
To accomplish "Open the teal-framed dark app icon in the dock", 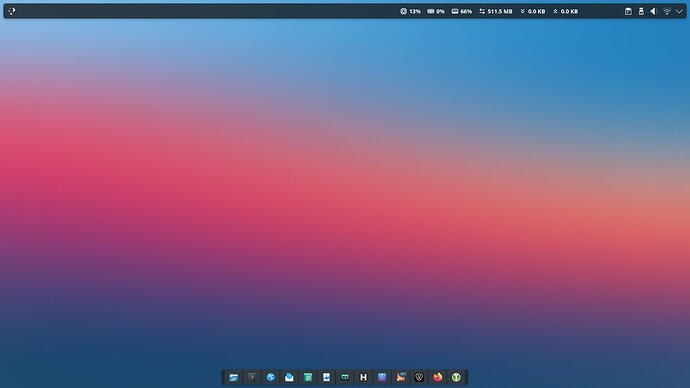I will pos(345,377).
